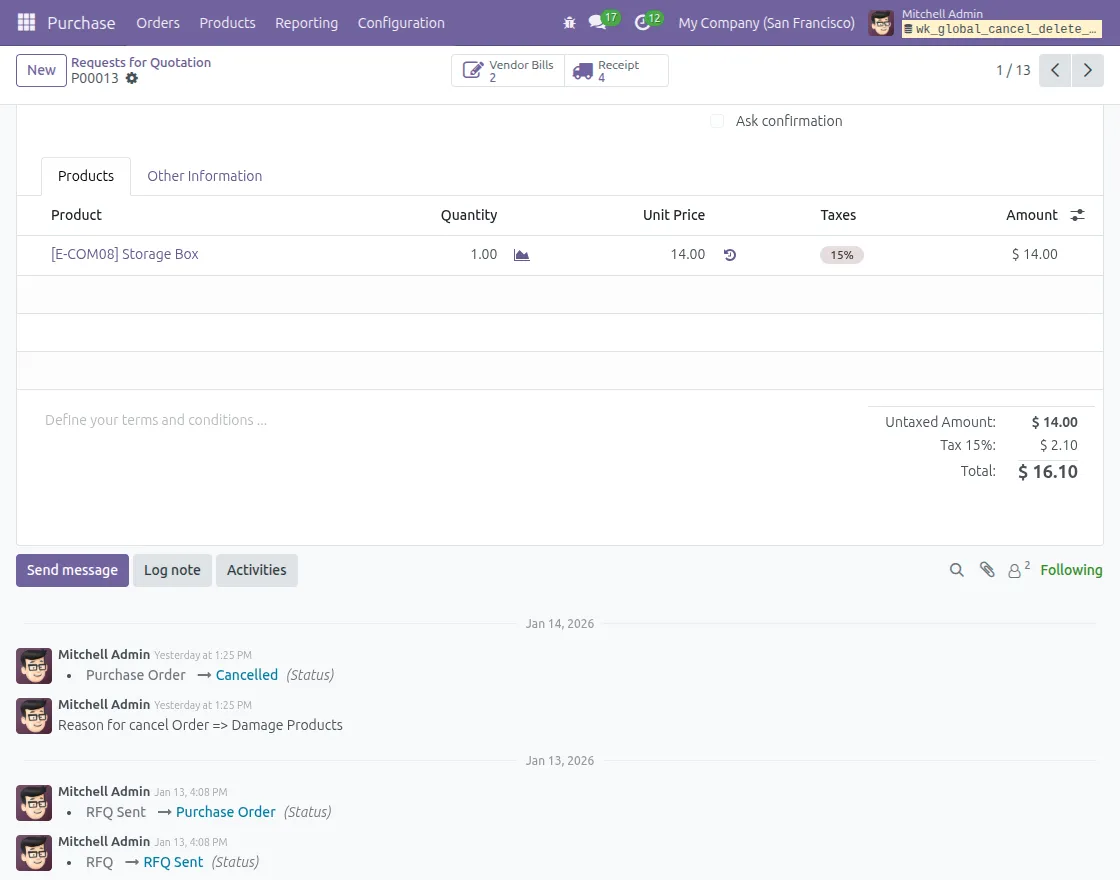Open the messages chat icon
Image resolution: width=1120 pixels, height=880 pixels.
pyautogui.click(x=598, y=22)
